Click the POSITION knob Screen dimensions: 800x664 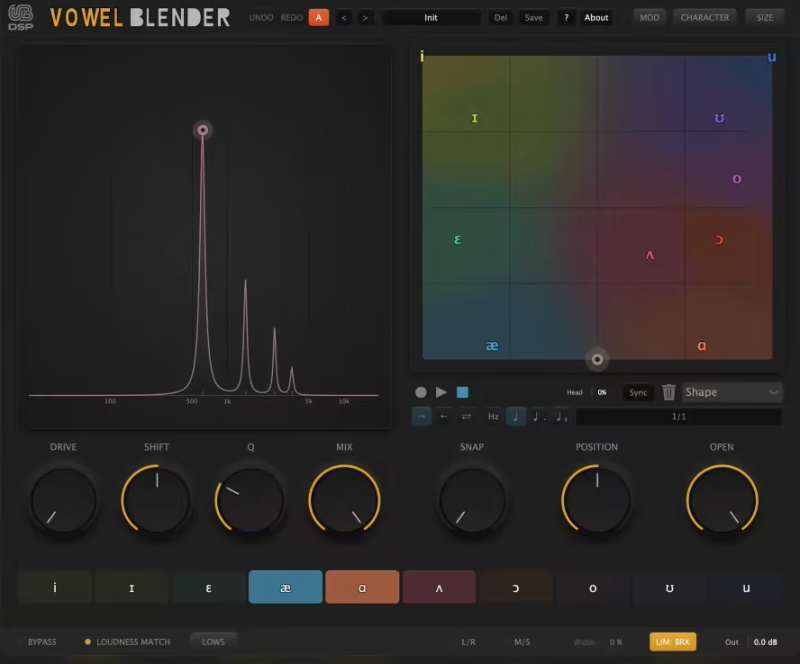pyautogui.click(x=596, y=500)
